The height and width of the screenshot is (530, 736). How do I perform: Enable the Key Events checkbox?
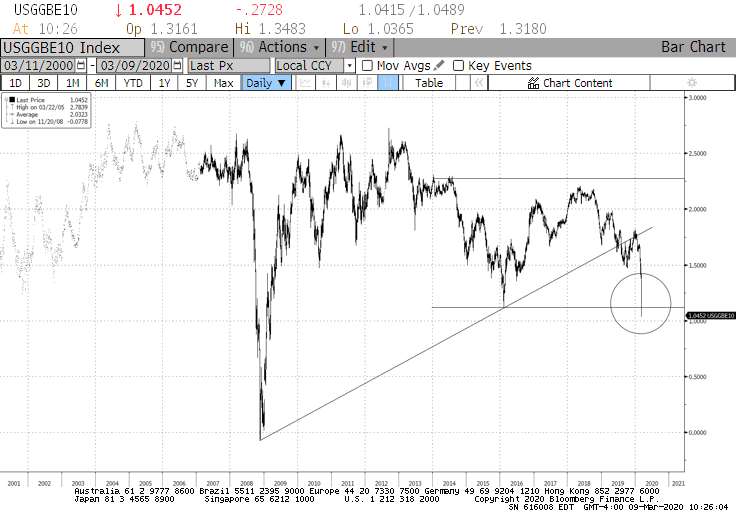tap(459, 65)
